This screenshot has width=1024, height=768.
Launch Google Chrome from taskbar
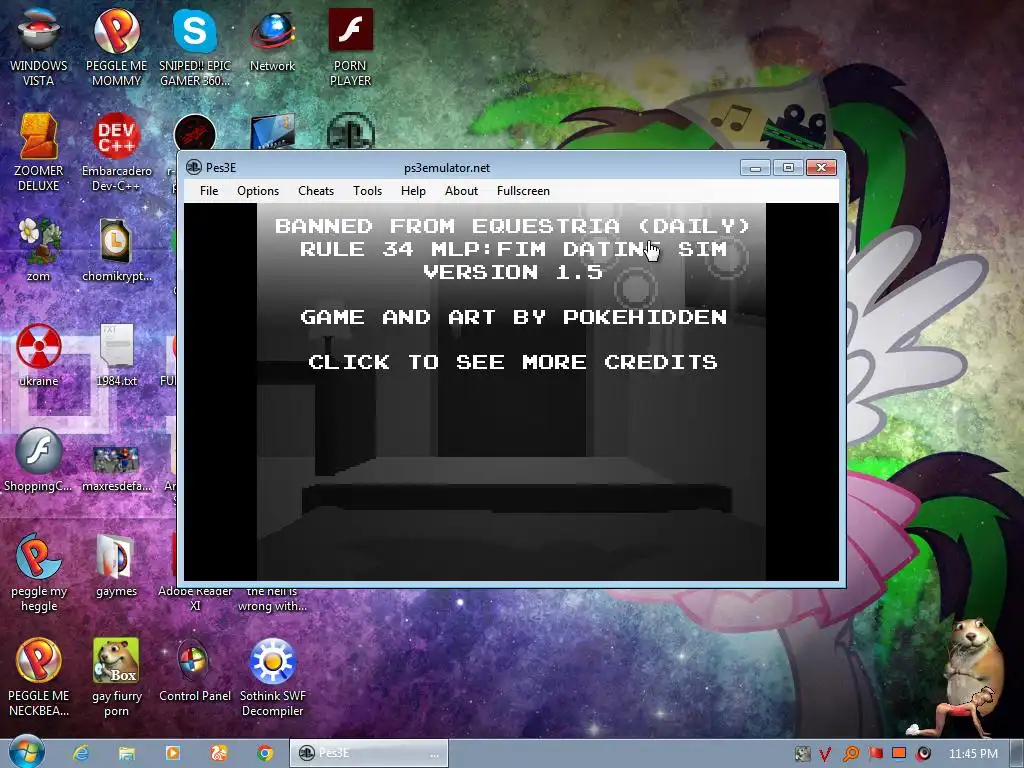tap(265, 753)
